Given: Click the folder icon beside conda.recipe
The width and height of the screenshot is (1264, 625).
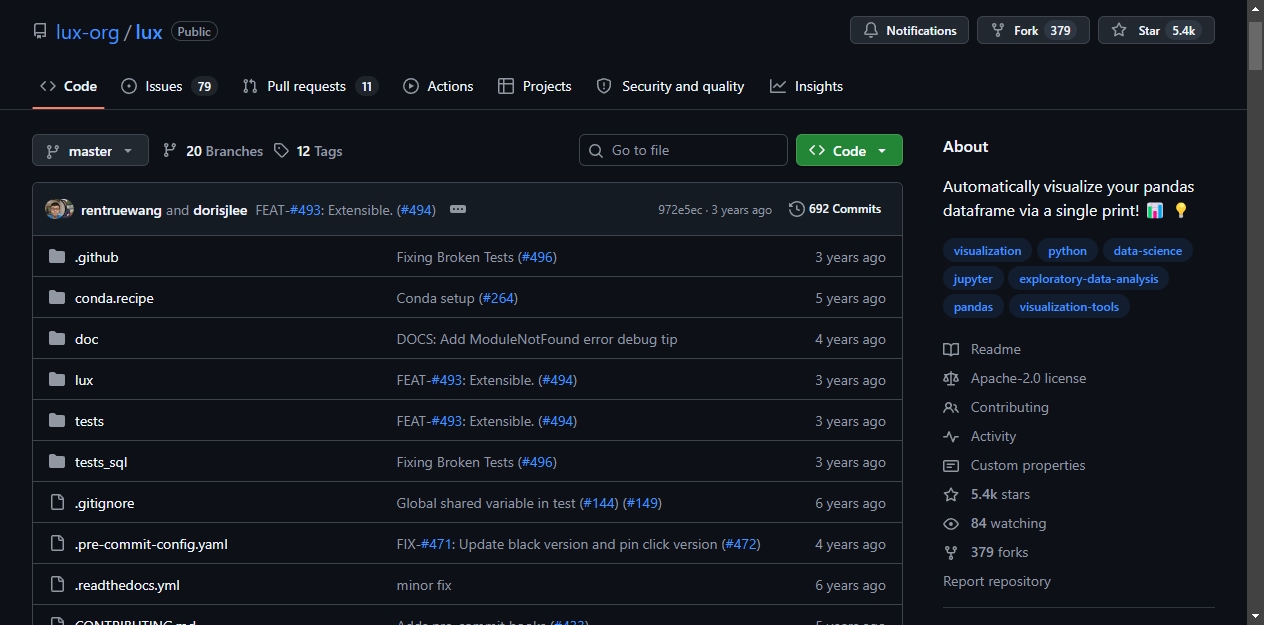Looking at the screenshot, I should (x=57, y=298).
